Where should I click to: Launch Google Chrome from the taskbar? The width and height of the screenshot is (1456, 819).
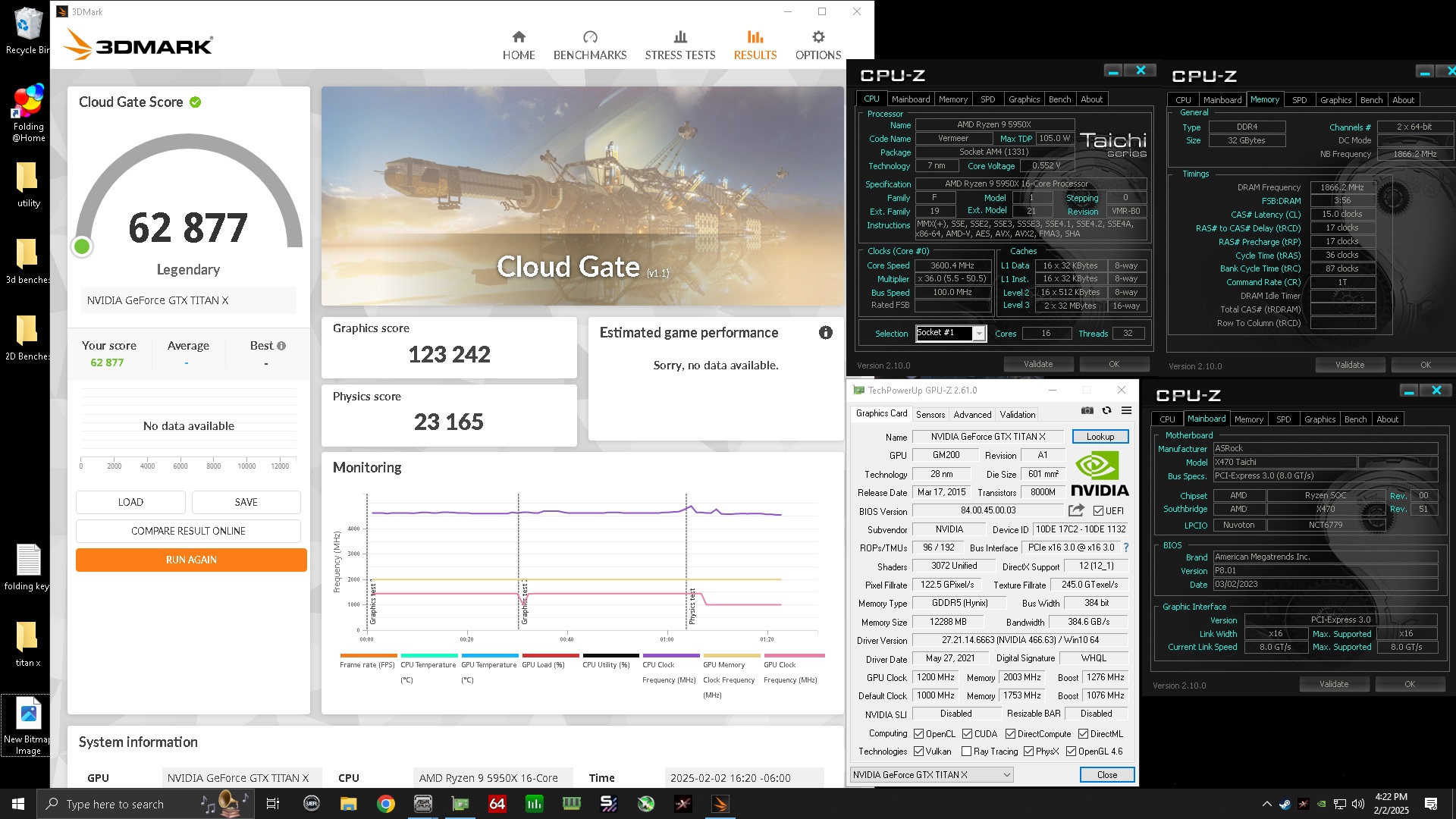[386, 804]
